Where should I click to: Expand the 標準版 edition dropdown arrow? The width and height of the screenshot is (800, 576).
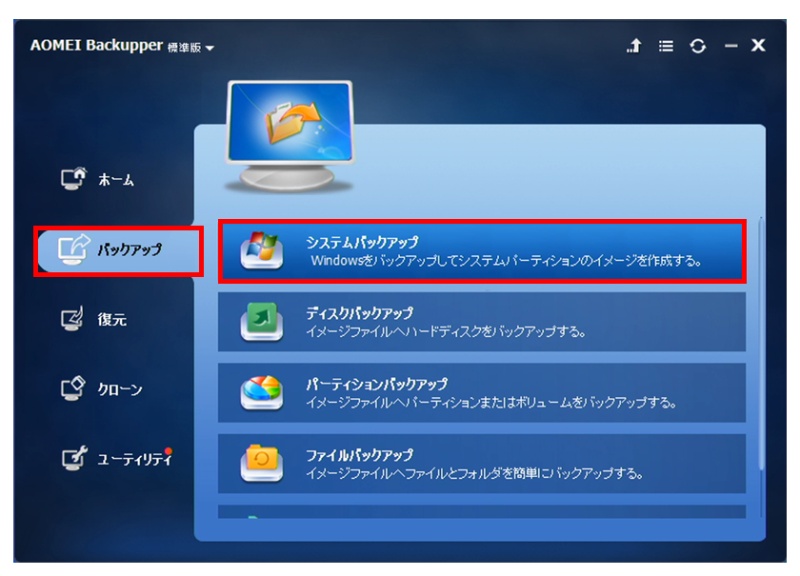coord(210,48)
